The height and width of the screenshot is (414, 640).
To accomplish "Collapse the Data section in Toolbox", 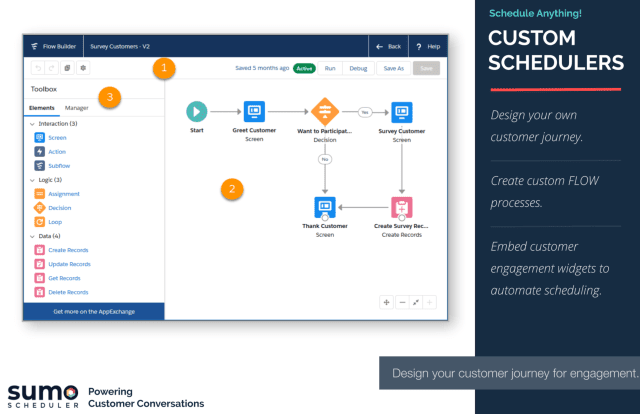I will click(29, 236).
